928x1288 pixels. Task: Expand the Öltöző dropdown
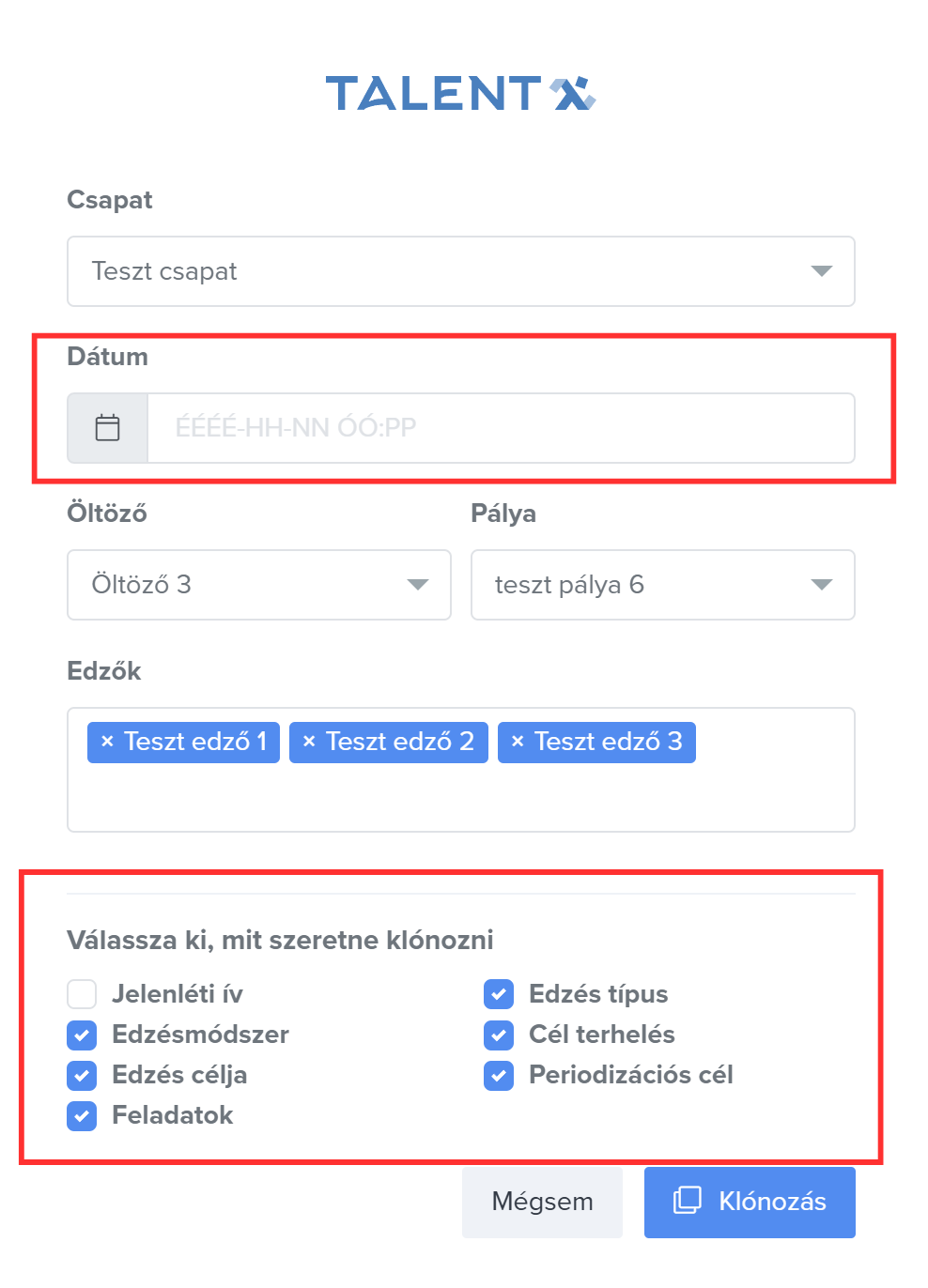(258, 585)
